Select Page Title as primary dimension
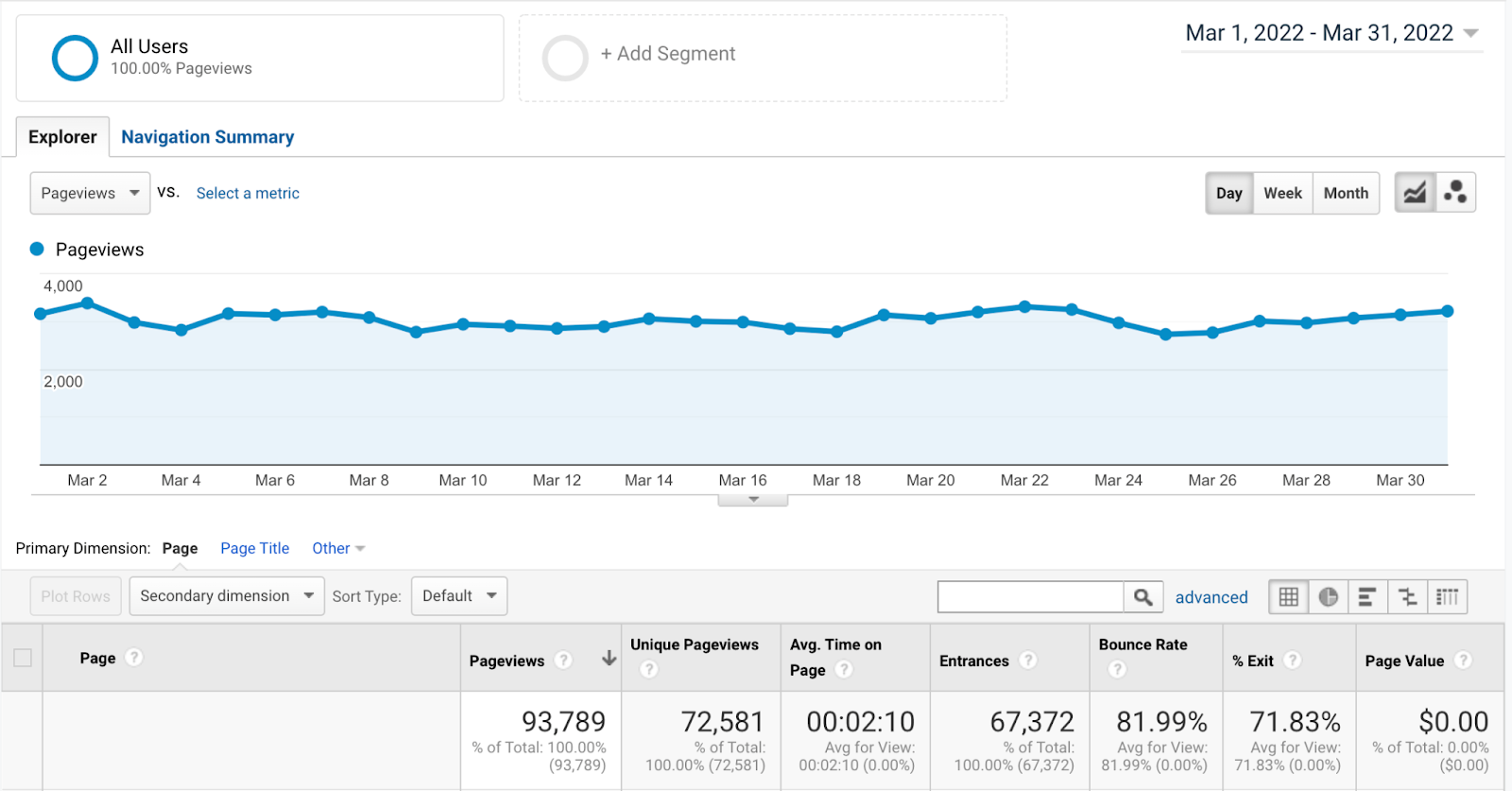The height and width of the screenshot is (791, 1512). [x=255, y=548]
